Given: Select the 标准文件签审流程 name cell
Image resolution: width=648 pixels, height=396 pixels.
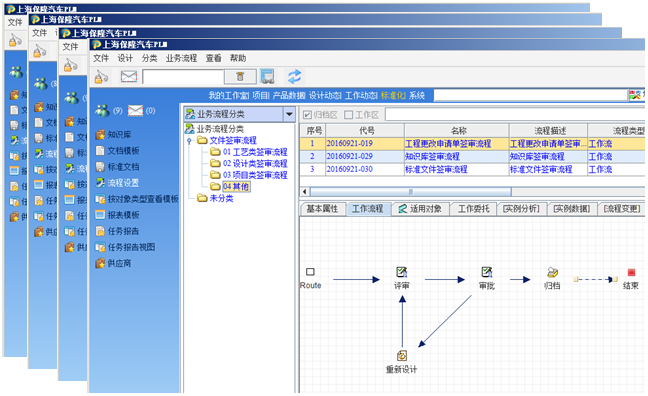Looking at the screenshot, I should (457, 169).
